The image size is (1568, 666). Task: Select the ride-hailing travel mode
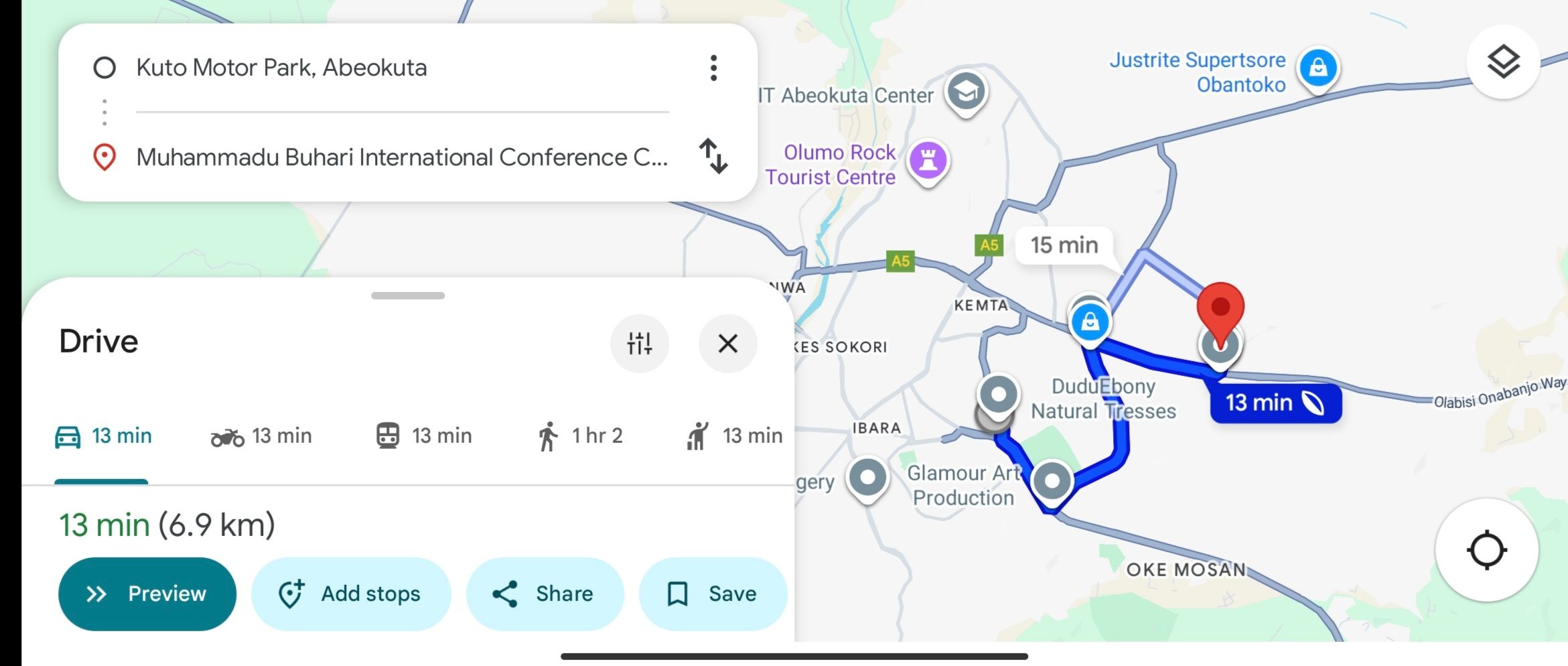735,436
